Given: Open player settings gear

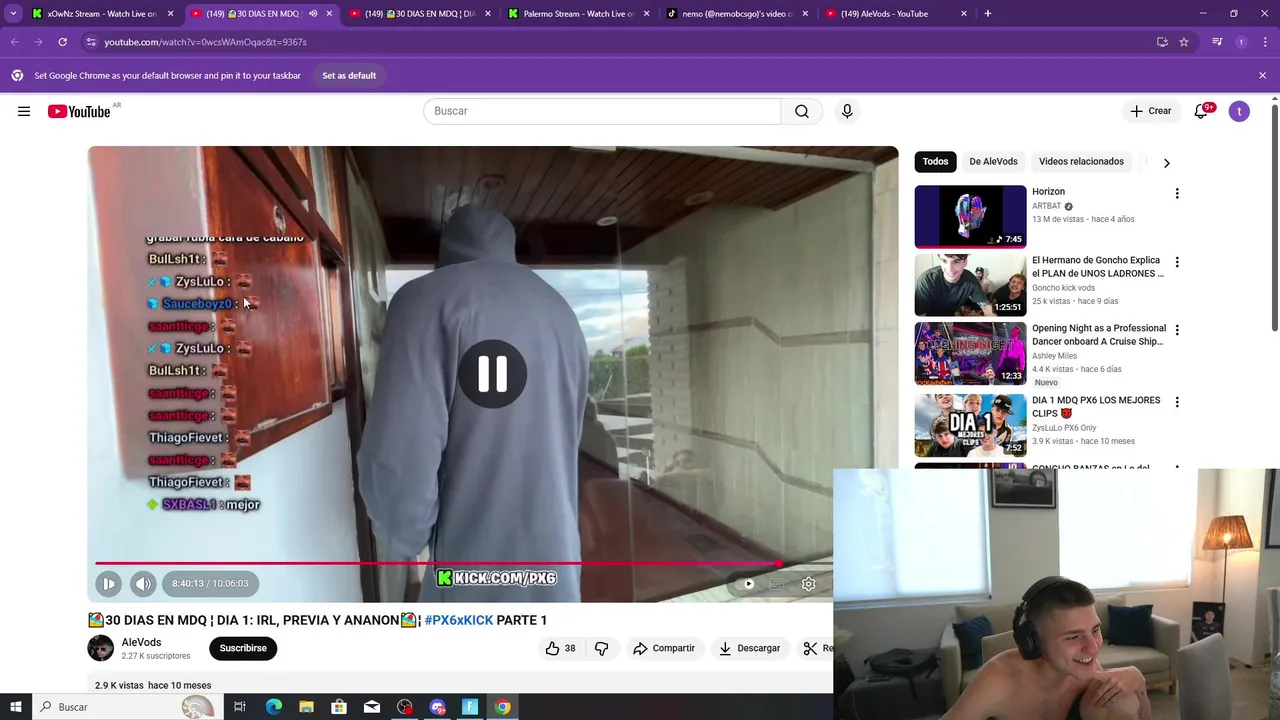Looking at the screenshot, I should (x=808, y=584).
